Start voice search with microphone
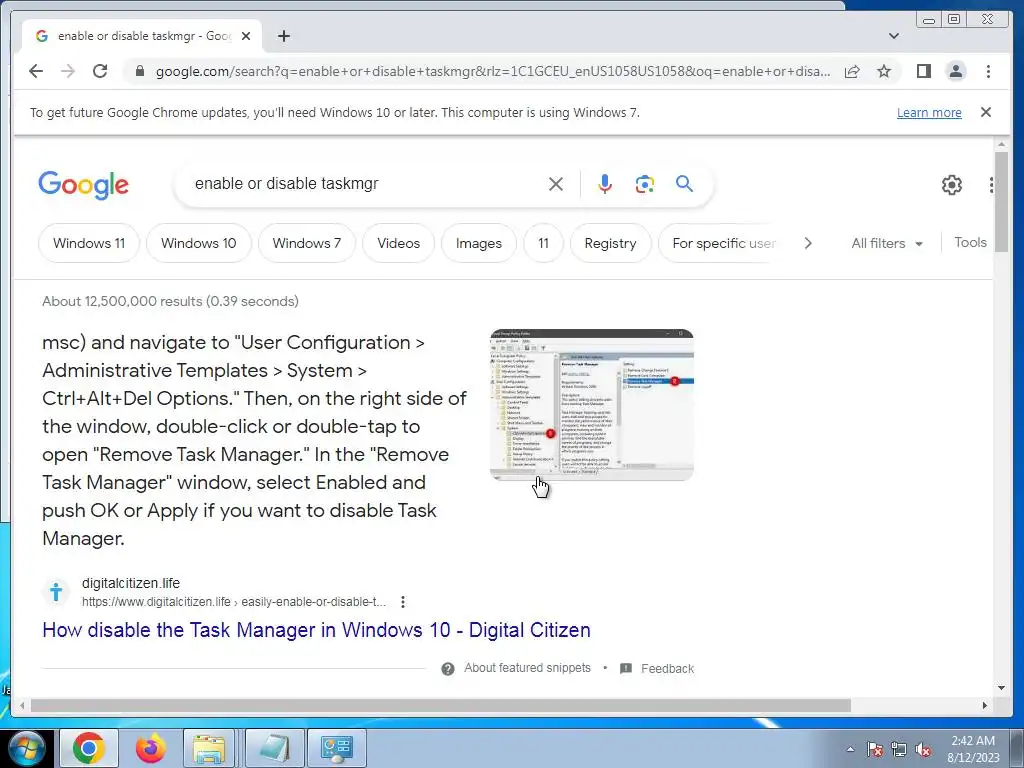Image resolution: width=1024 pixels, height=768 pixels. tap(605, 184)
